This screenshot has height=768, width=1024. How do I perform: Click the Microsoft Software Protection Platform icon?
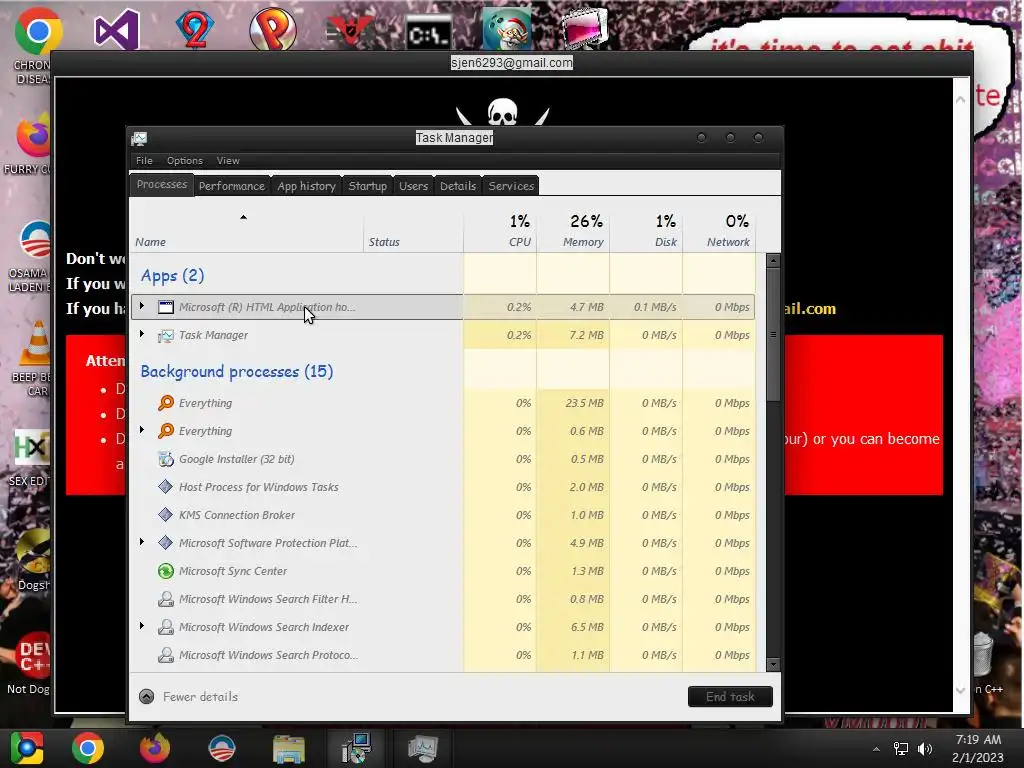coord(166,543)
